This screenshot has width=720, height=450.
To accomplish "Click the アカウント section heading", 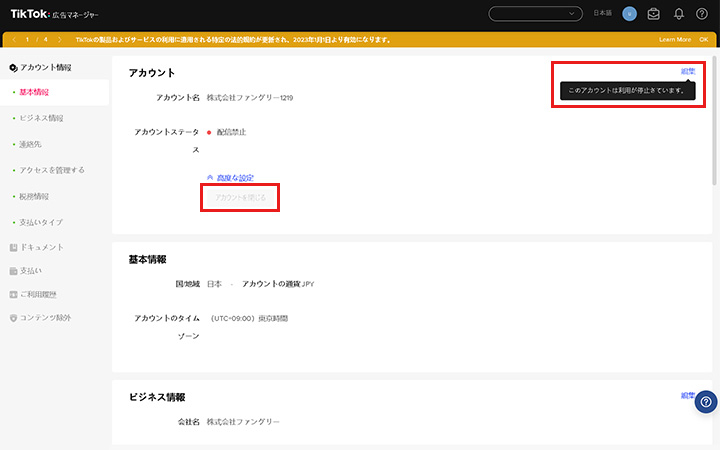I will (x=152, y=73).
